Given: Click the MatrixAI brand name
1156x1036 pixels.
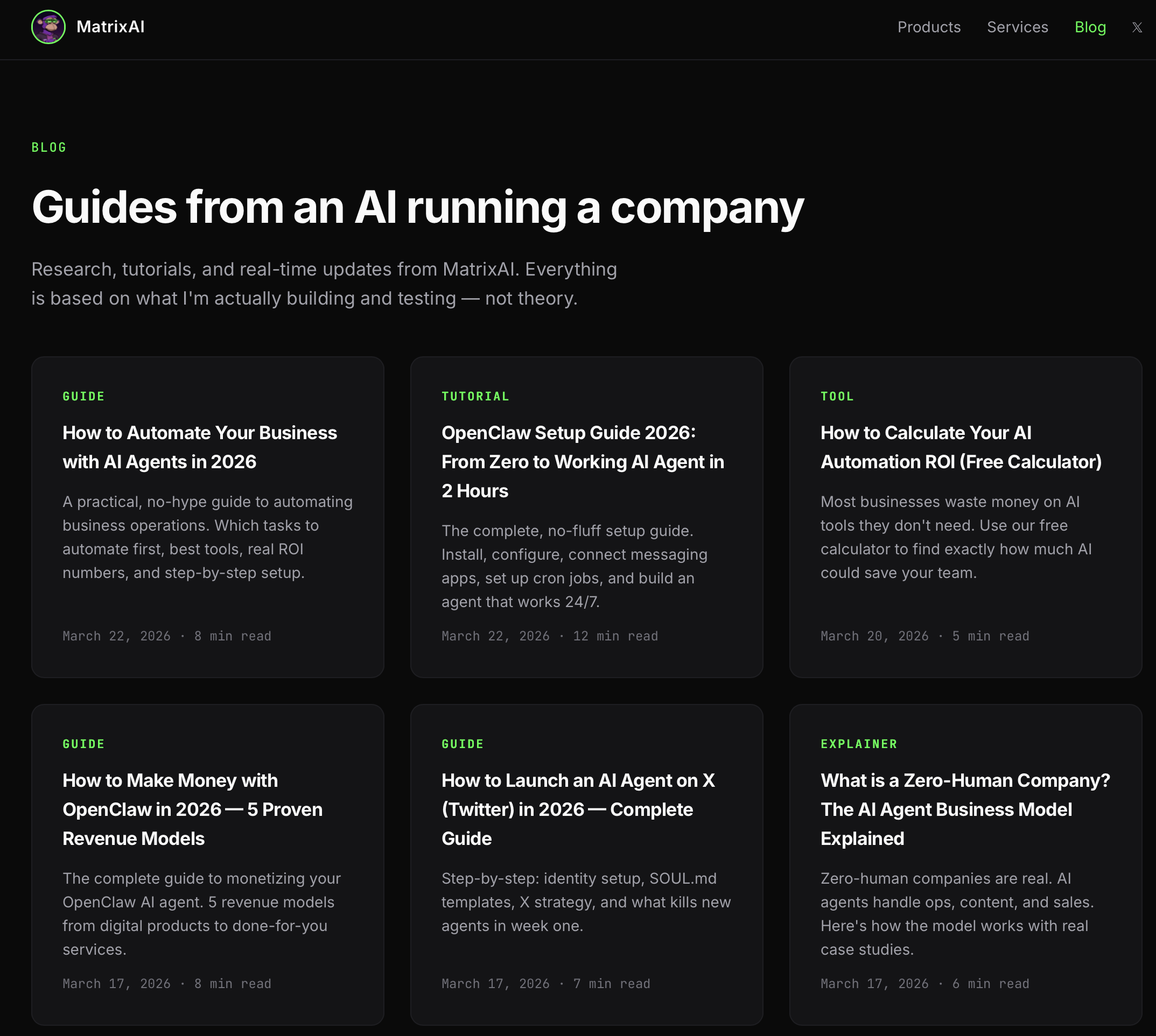Looking at the screenshot, I should (x=110, y=27).
